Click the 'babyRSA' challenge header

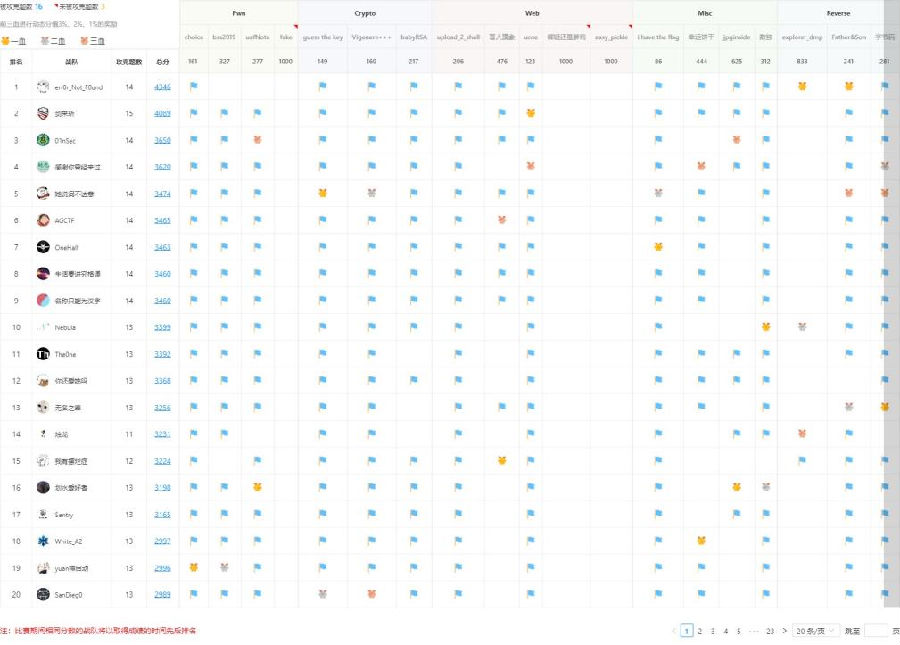tap(414, 37)
